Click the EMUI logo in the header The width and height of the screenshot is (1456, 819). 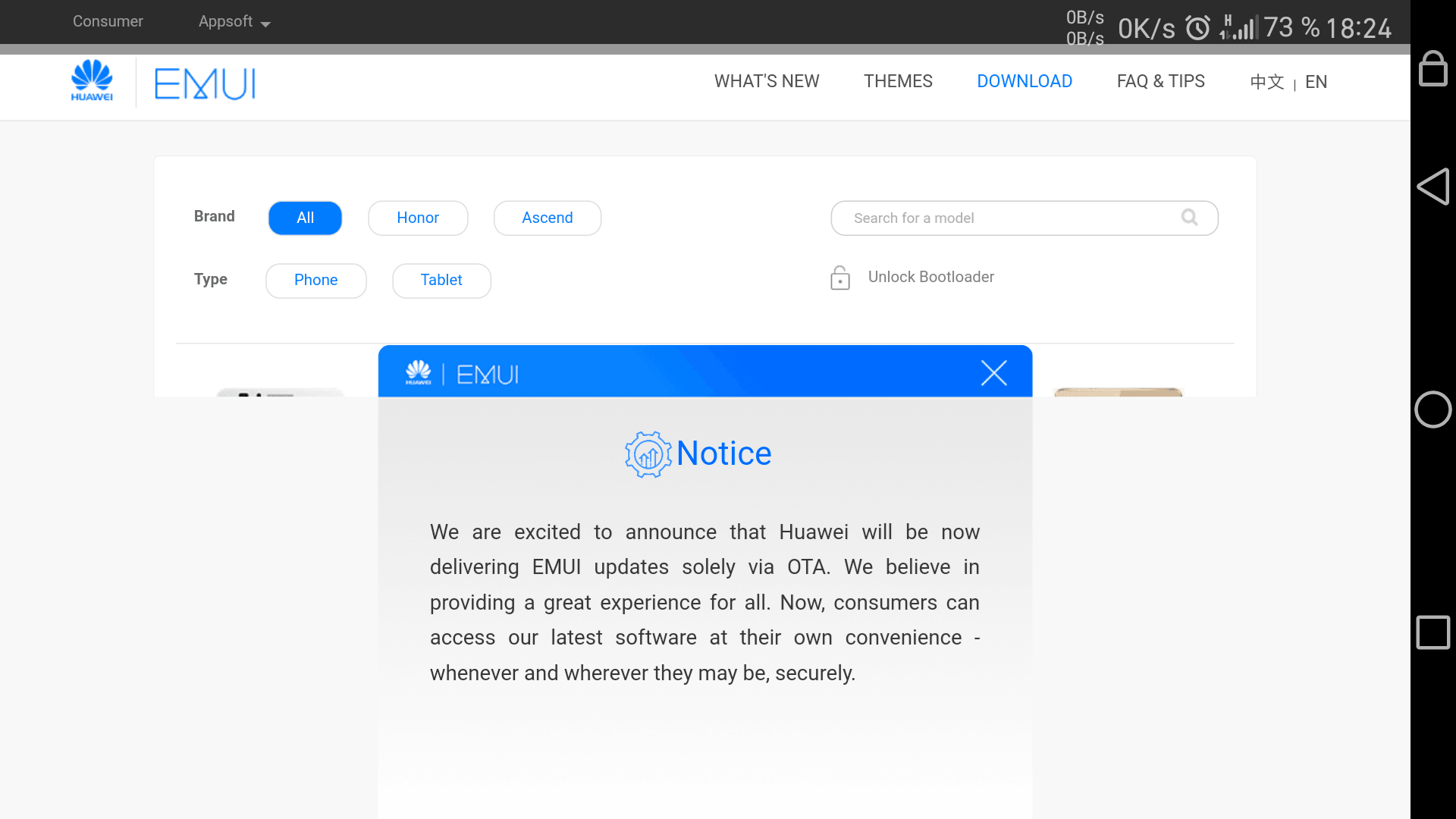[205, 83]
